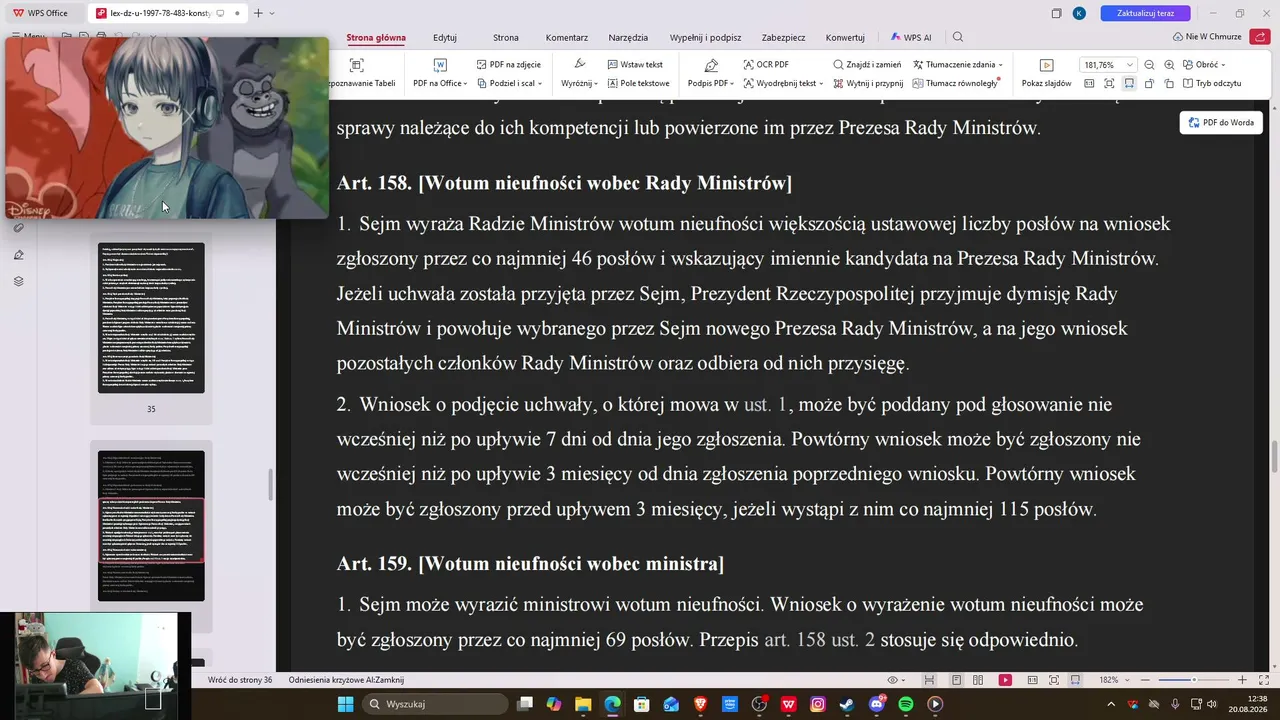Select the page 35 thumbnail
1280x720 pixels.
point(151,318)
